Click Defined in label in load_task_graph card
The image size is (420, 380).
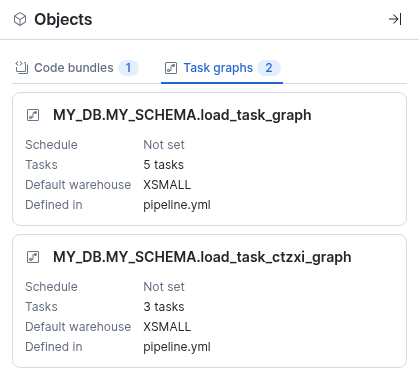(54, 205)
